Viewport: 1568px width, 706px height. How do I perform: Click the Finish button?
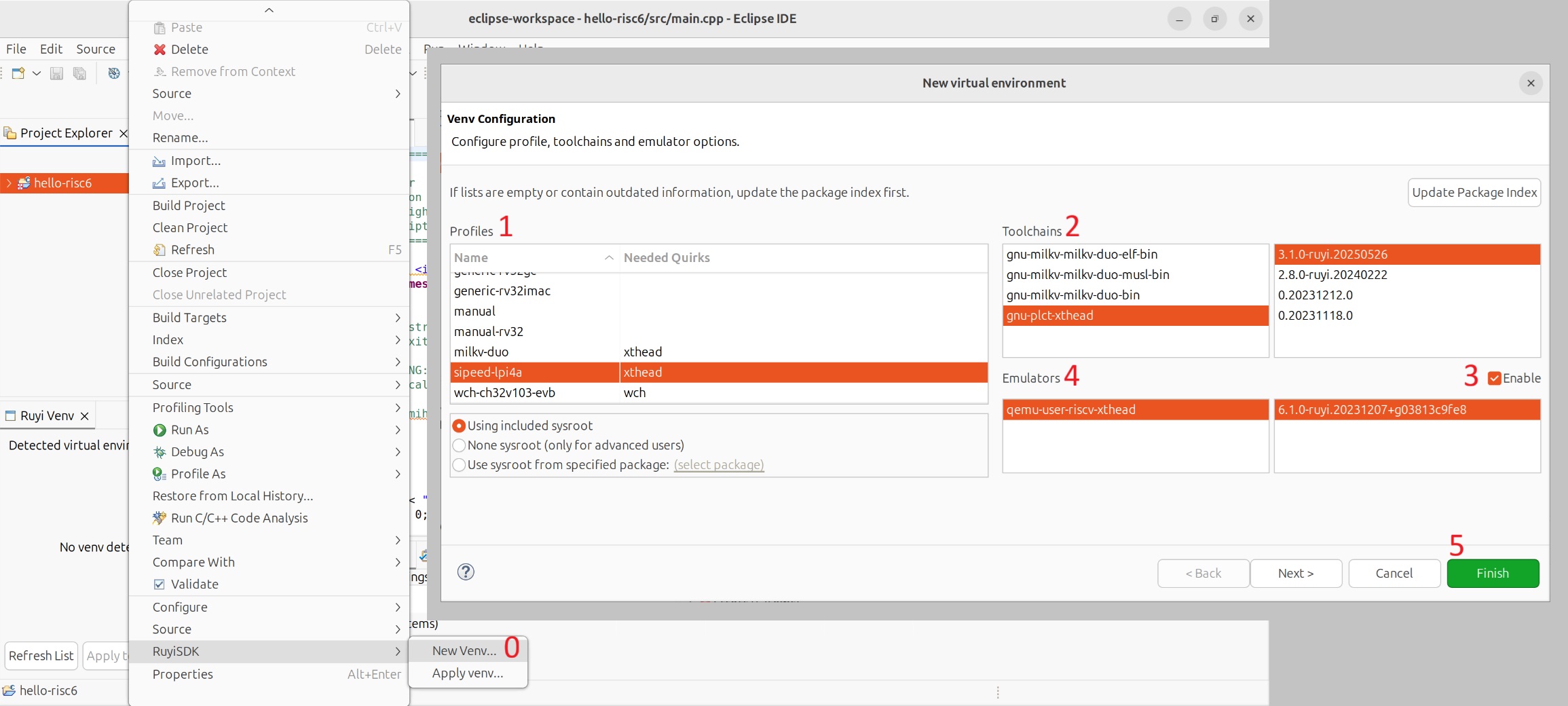point(1493,574)
